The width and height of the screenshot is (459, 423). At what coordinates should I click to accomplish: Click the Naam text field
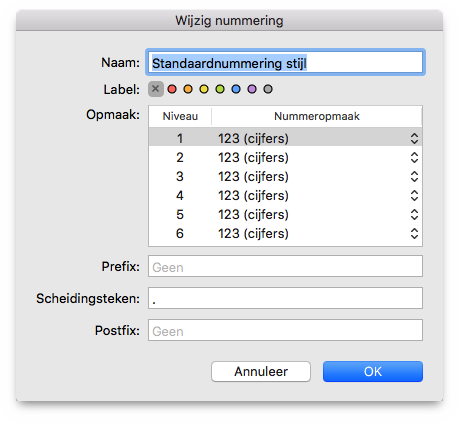(x=285, y=62)
